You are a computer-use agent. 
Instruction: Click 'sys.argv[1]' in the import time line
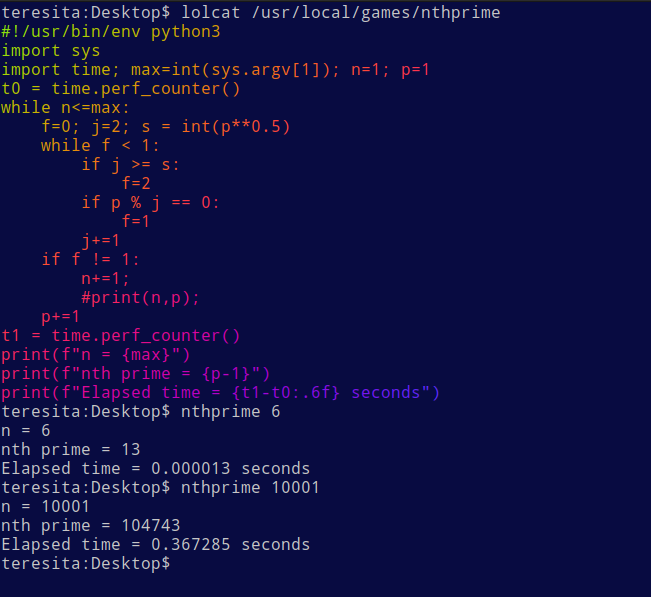[266, 70]
